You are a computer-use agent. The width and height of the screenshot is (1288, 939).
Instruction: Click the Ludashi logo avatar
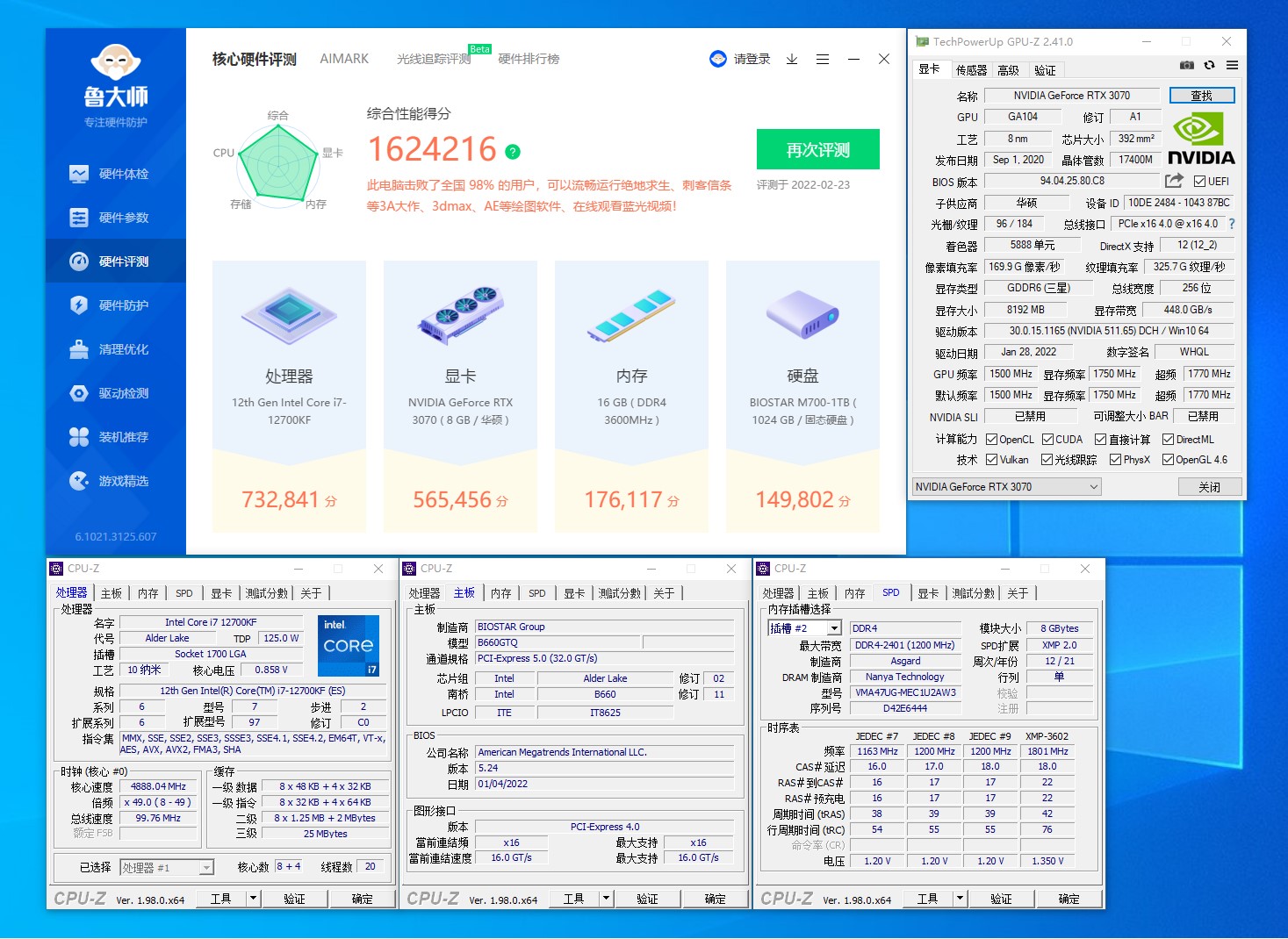tap(116, 63)
